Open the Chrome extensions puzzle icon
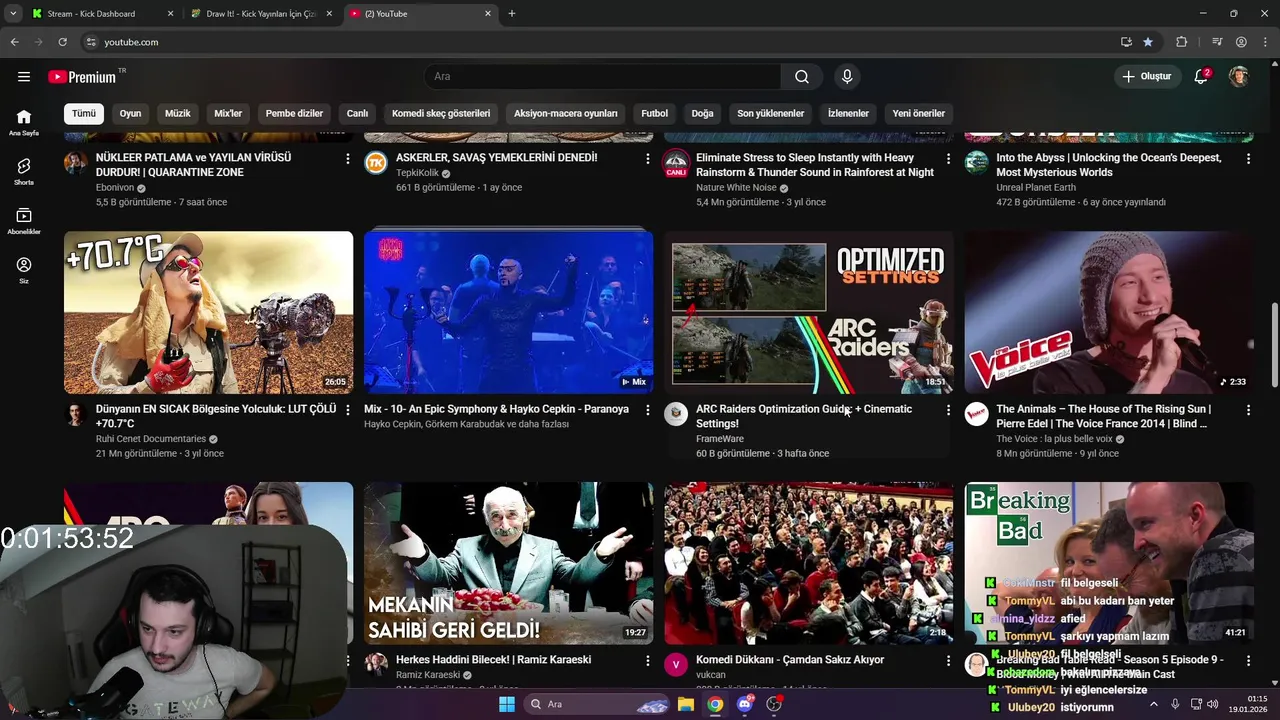This screenshot has width=1280, height=720. (x=1181, y=42)
